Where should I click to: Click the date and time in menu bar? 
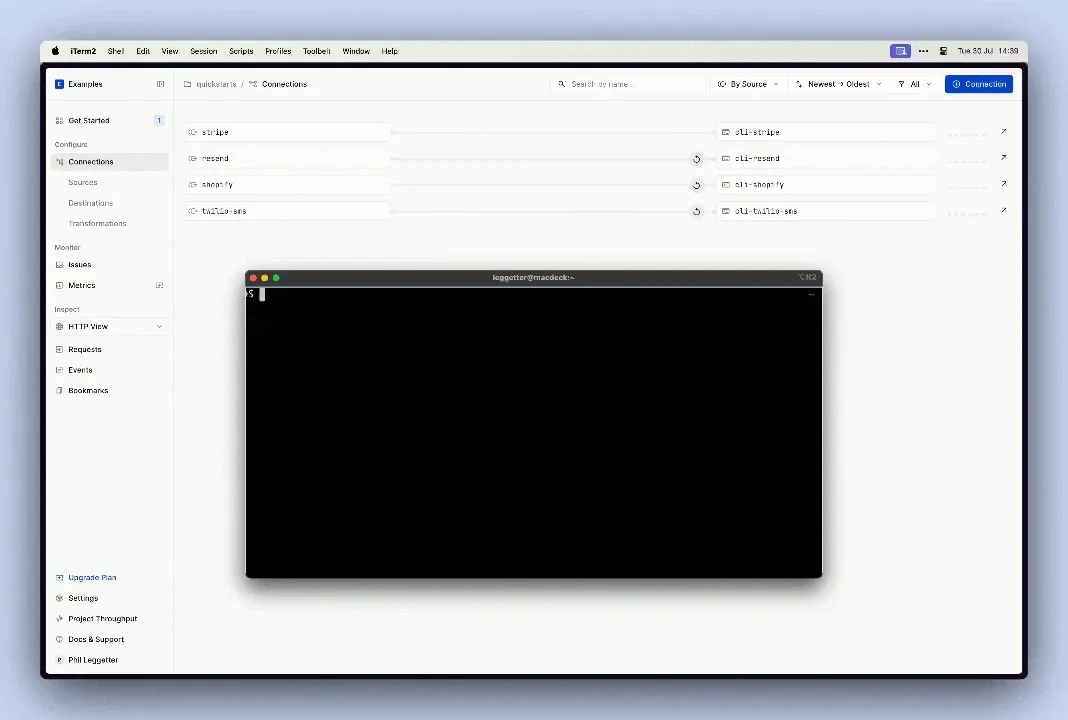988,51
